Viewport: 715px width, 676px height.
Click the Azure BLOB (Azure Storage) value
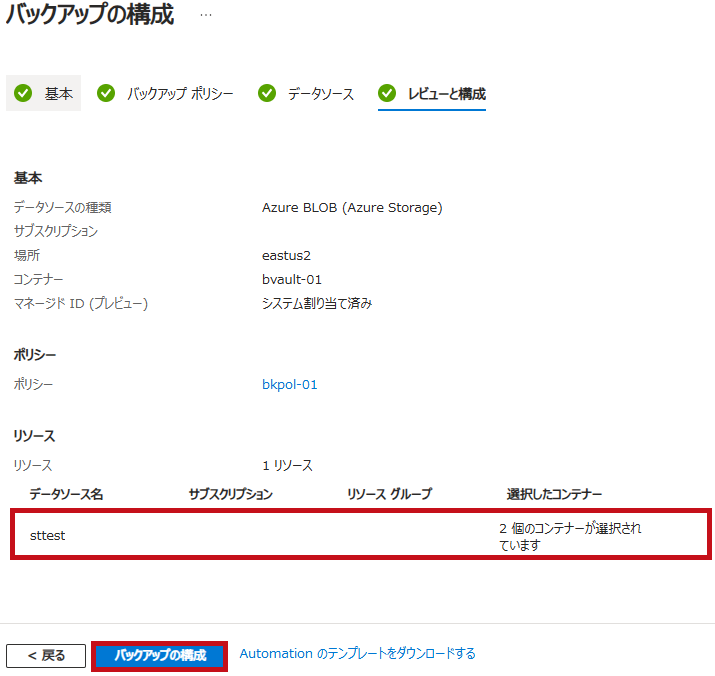coord(352,208)
